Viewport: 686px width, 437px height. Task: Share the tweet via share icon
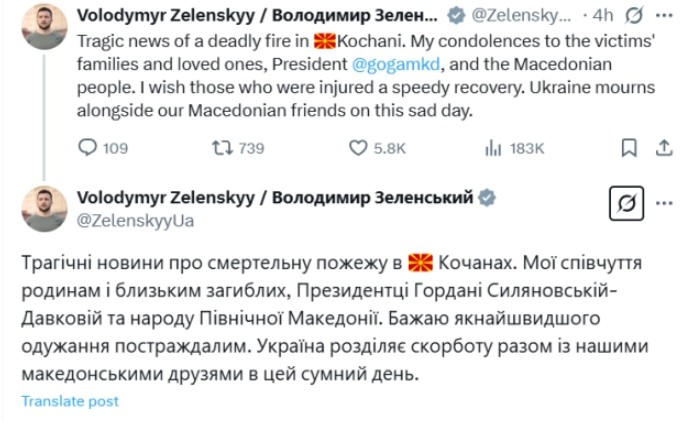661,148
